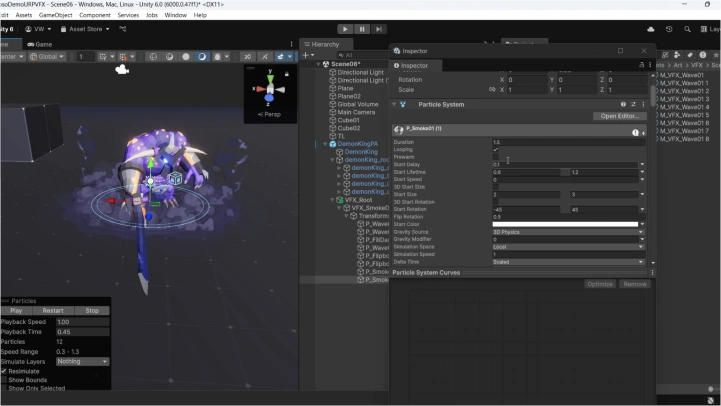Enable the Show Bounds checkbox
This screenshot has height=406, width=721.
click(x=4, y=380)
